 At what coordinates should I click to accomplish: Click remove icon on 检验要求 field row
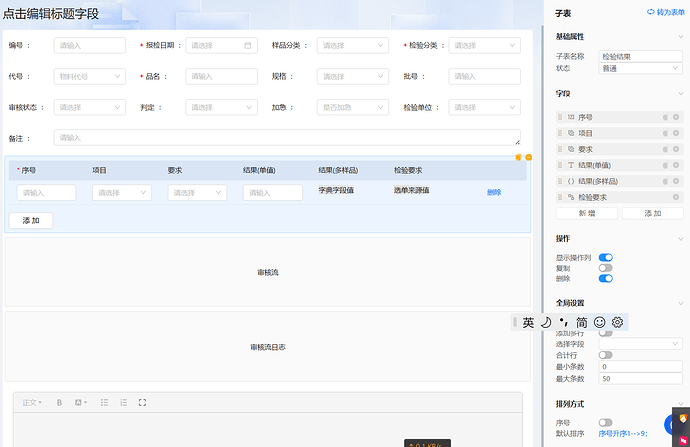pos(676,197)
